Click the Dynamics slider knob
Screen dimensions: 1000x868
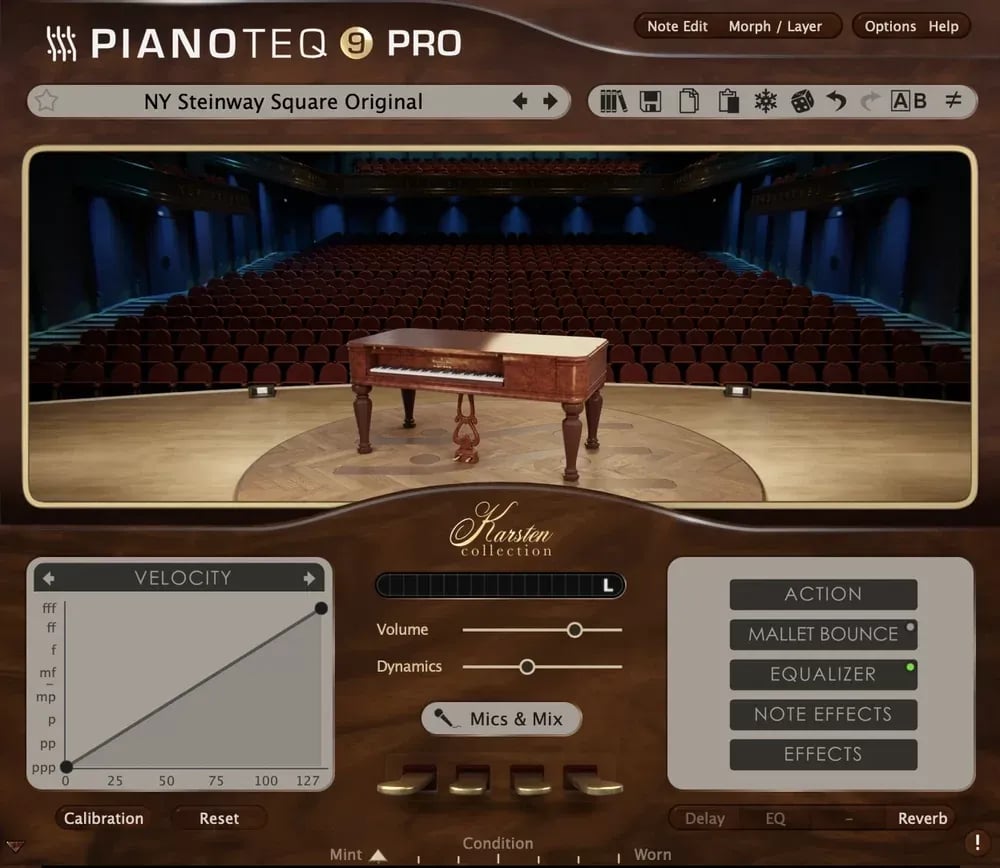(x=527, y=667)
